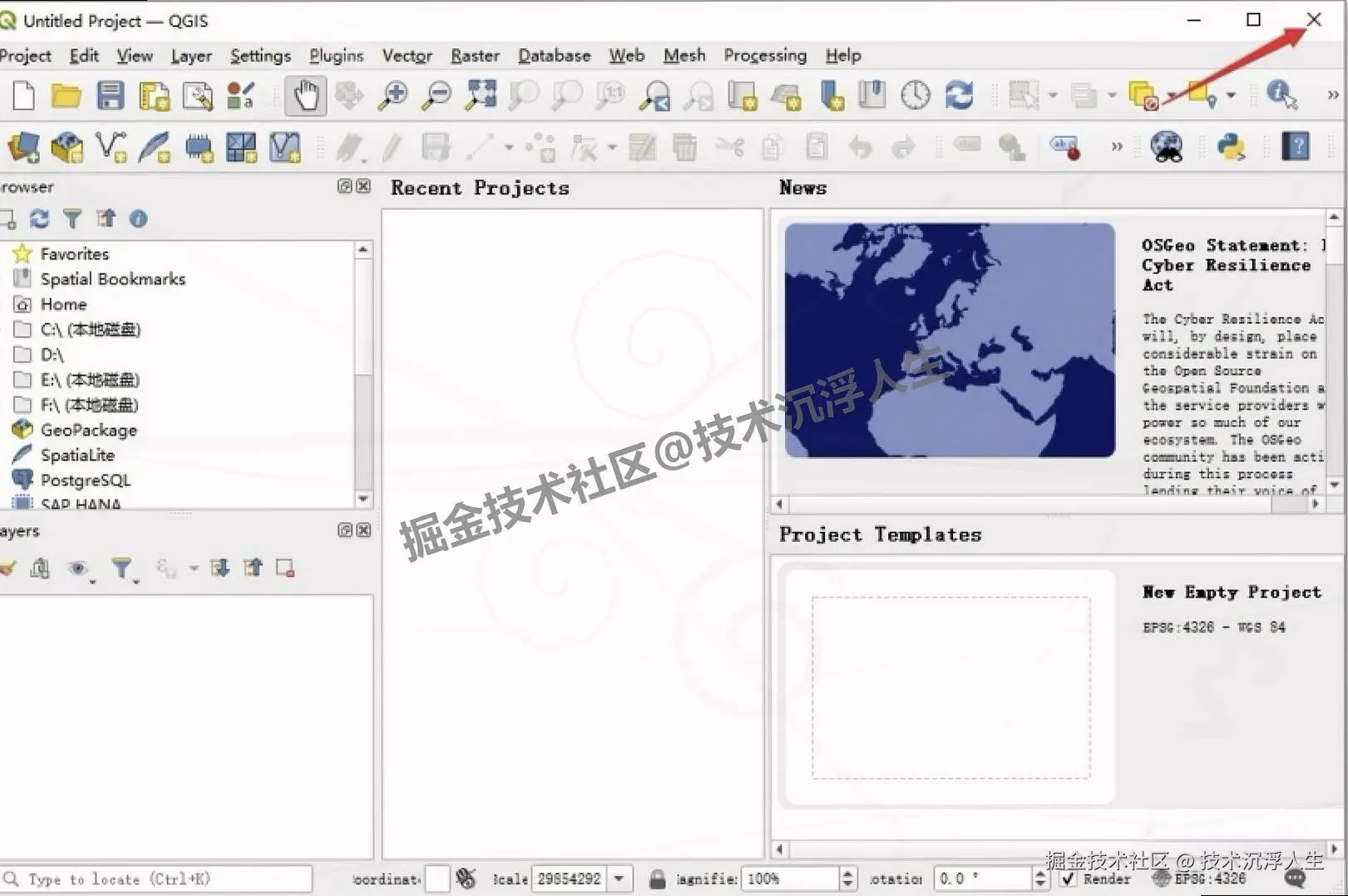Image resolution: width=1348 pixels, height=896 pixels.
Task: Click the Filter Legend icon in Layers
Action: (x=122, y=569)
